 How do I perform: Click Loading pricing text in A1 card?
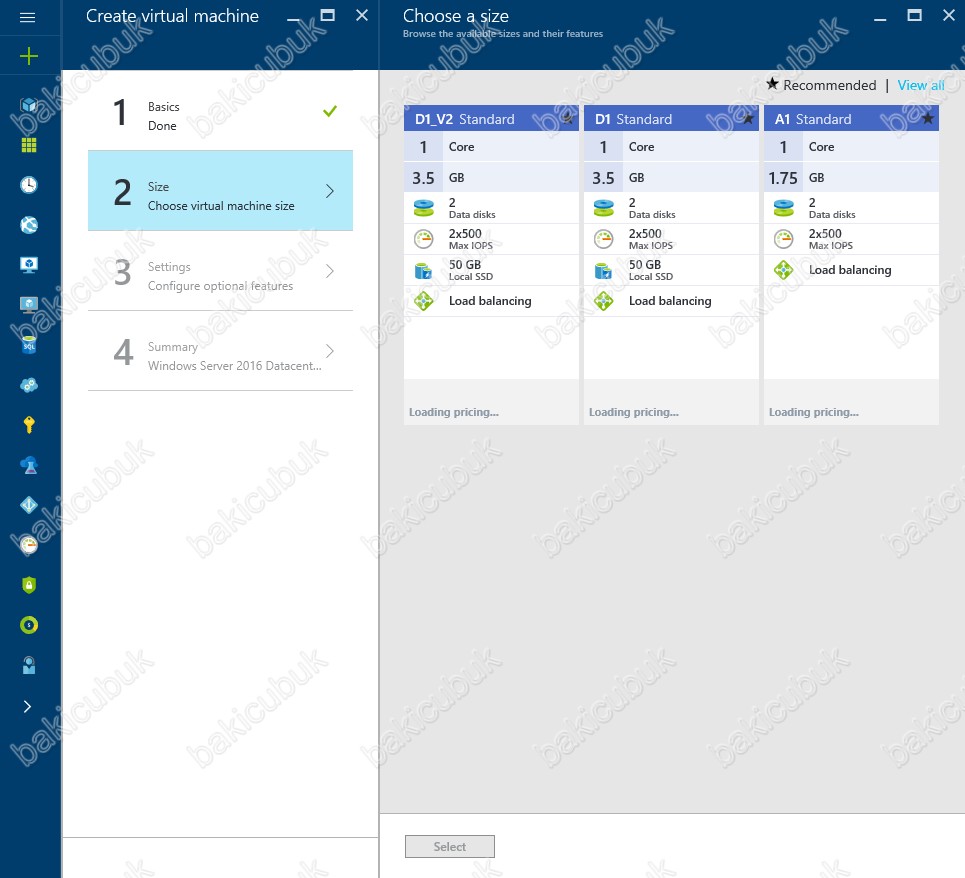[x=814, y=412]
